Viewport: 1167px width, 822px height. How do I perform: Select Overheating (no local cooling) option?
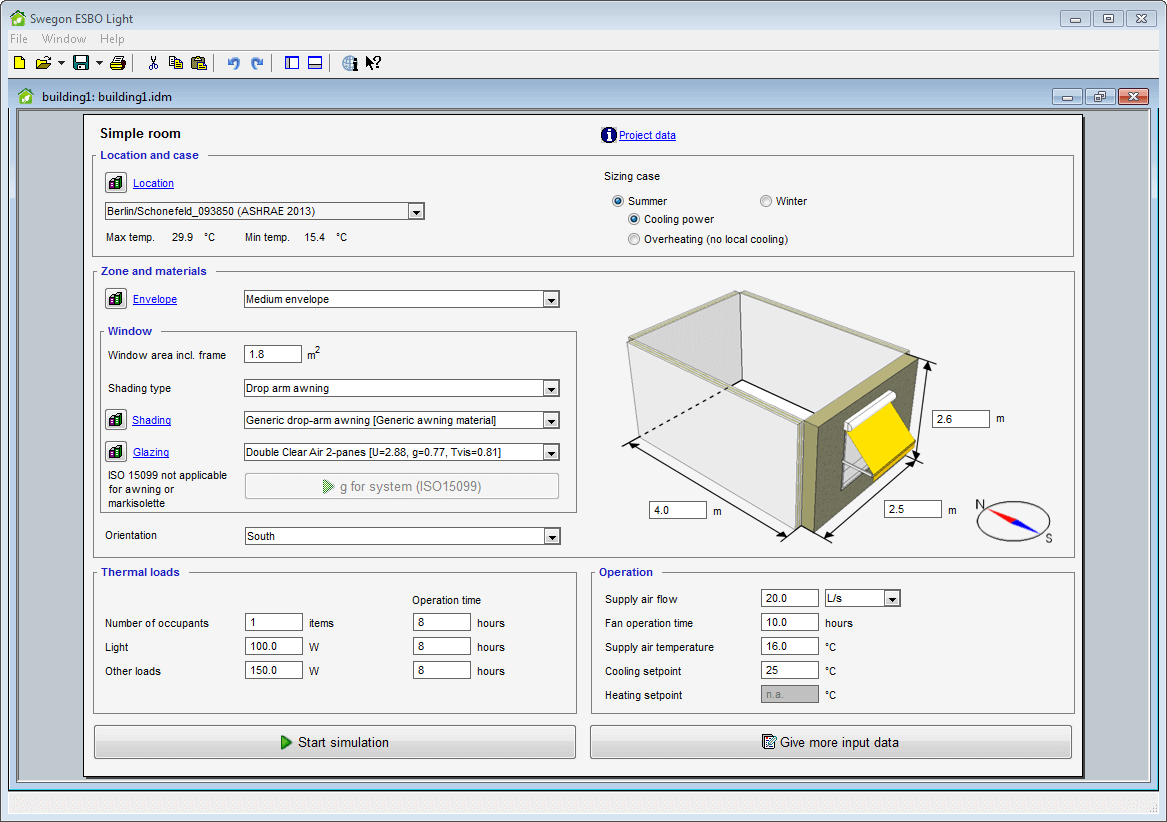click(634, 239)
